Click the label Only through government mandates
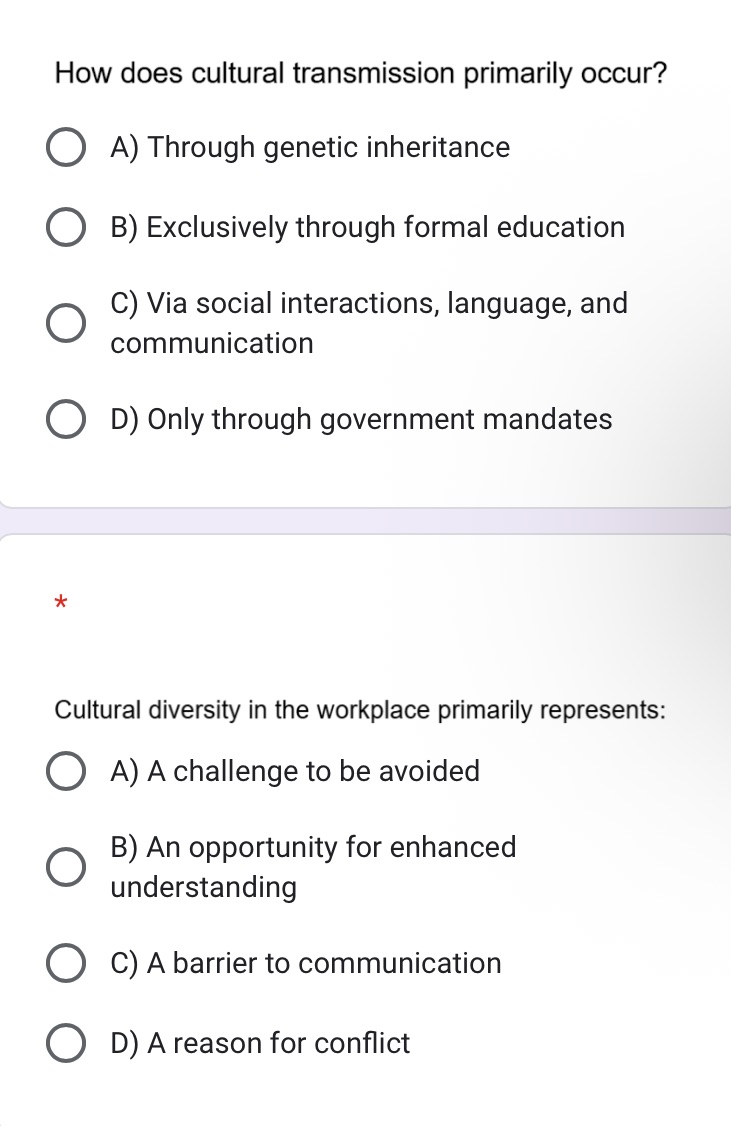731x1126 pixels. [361, 419]
